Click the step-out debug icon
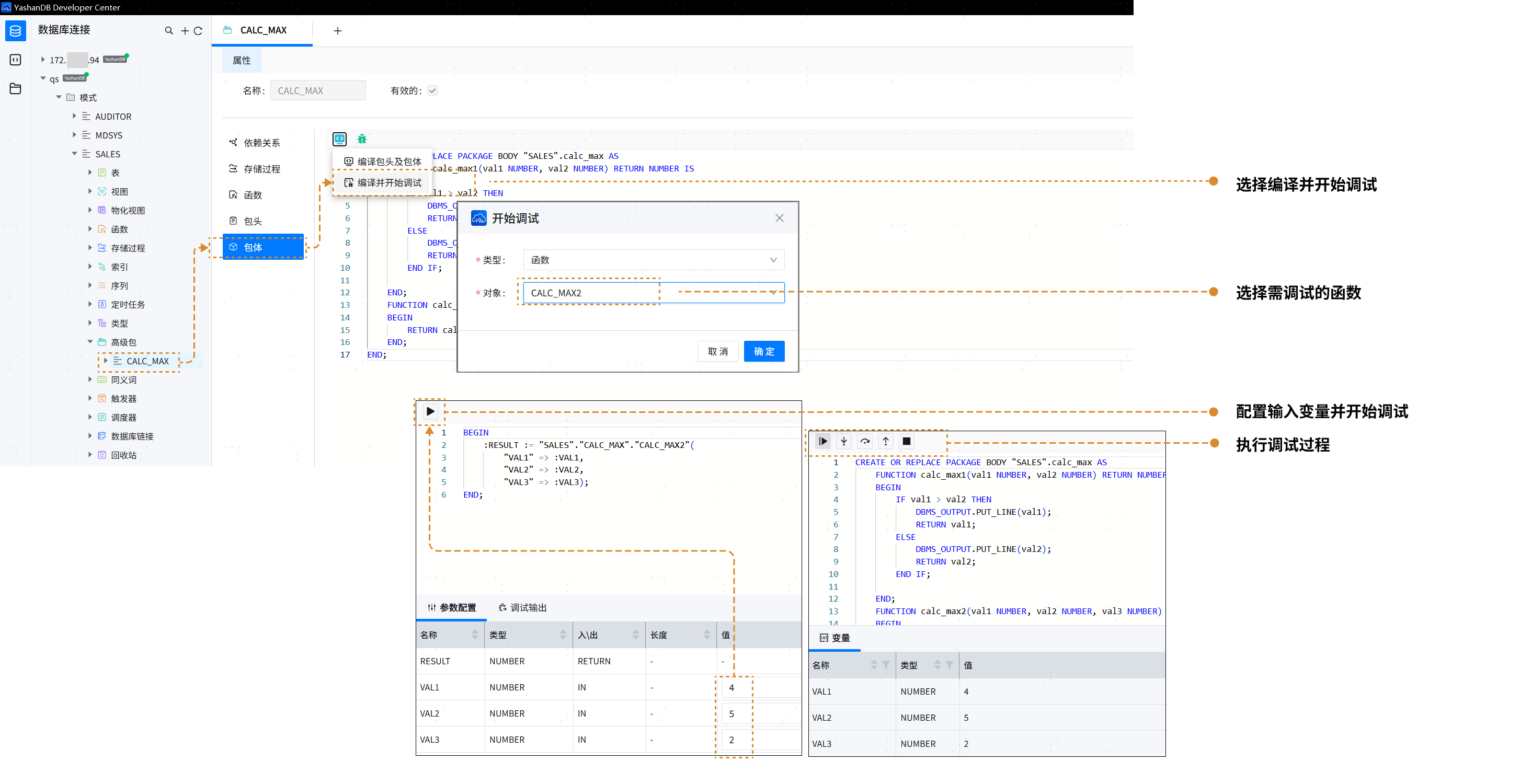This screenshot has height=784, width=1532. point(886,441)
